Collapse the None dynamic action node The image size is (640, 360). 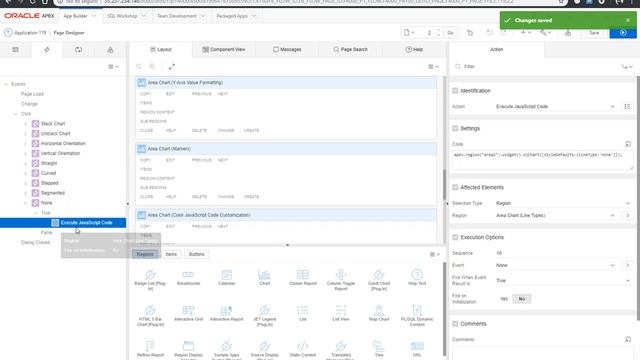26,203
